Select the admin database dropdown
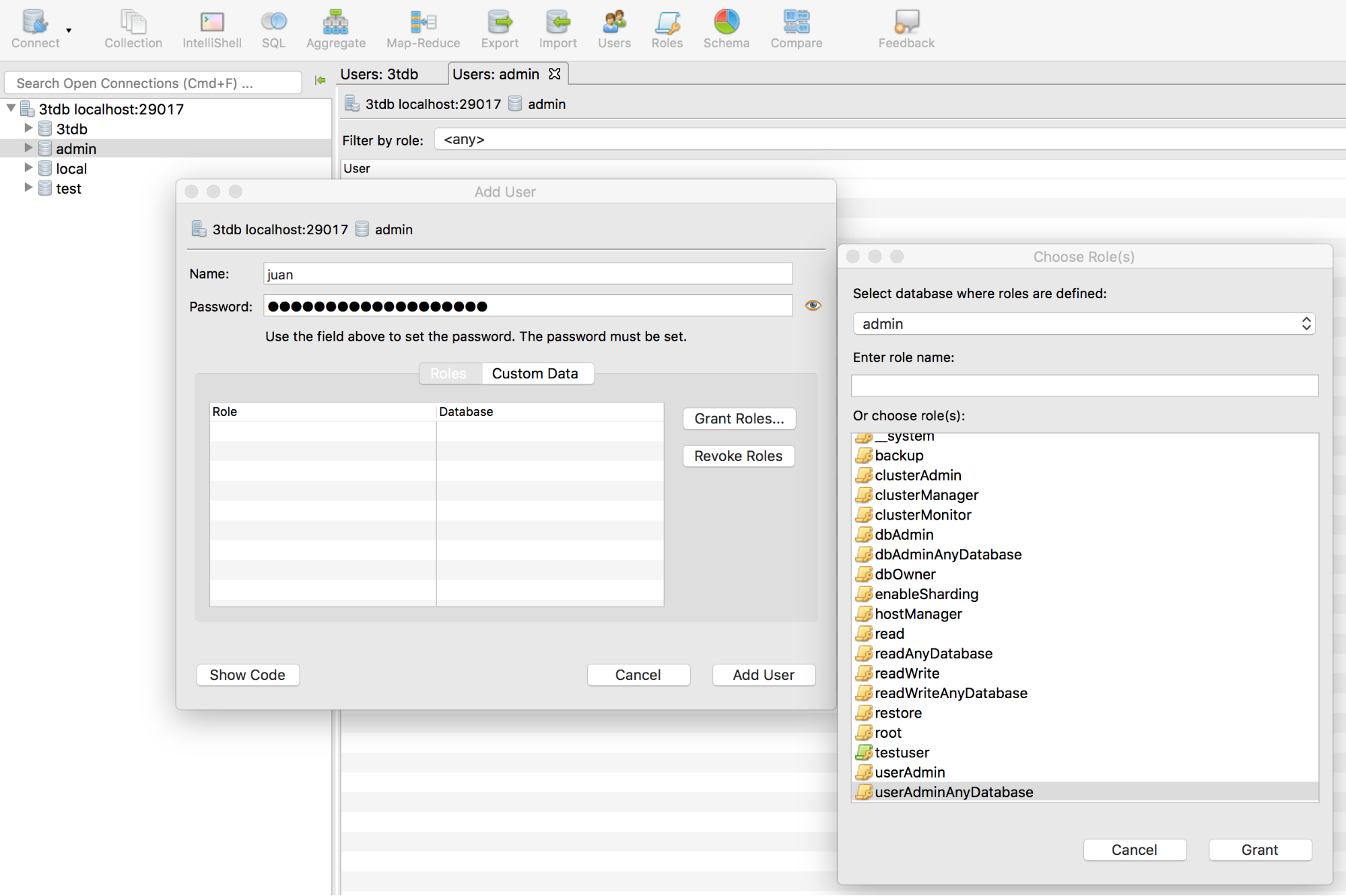 (x=1084, y=323)
